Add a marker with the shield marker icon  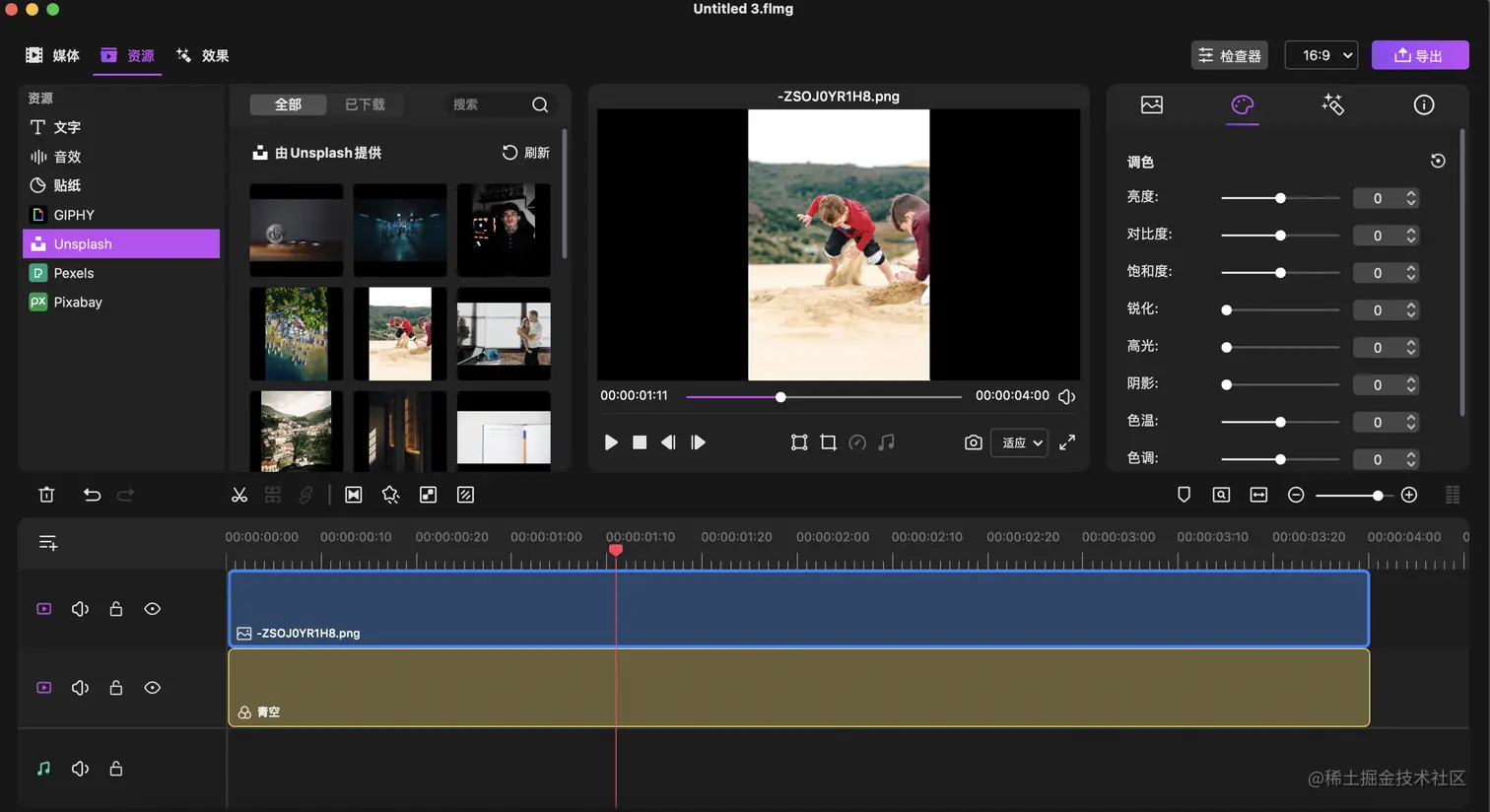tap(1185, 495)
